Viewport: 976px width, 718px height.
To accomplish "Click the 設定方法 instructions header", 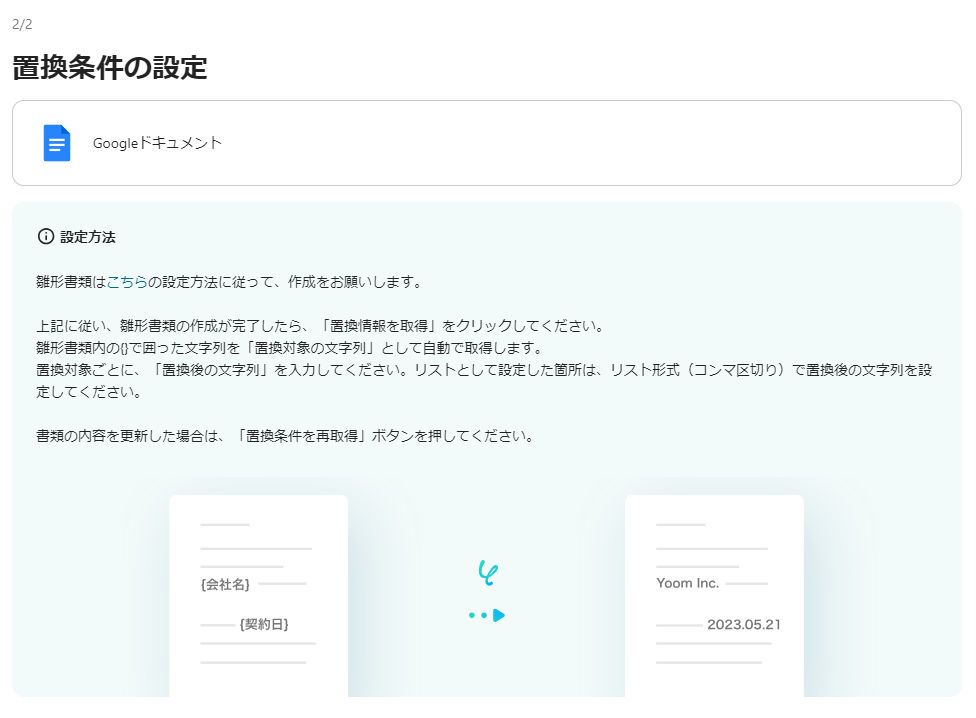I will (x=90, y=237).
